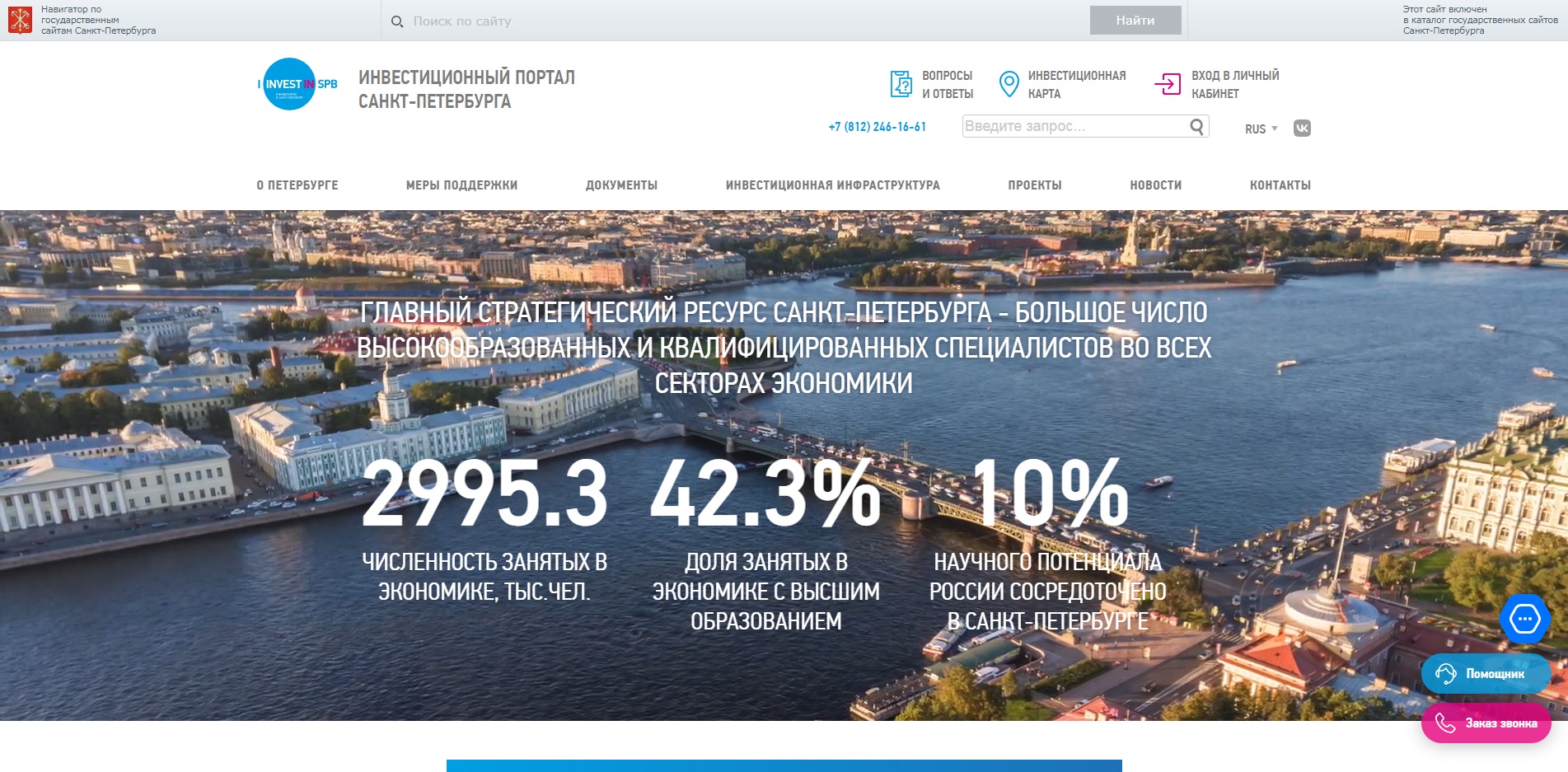
Task: Open the Контакты page
Action: [1279, 185]
